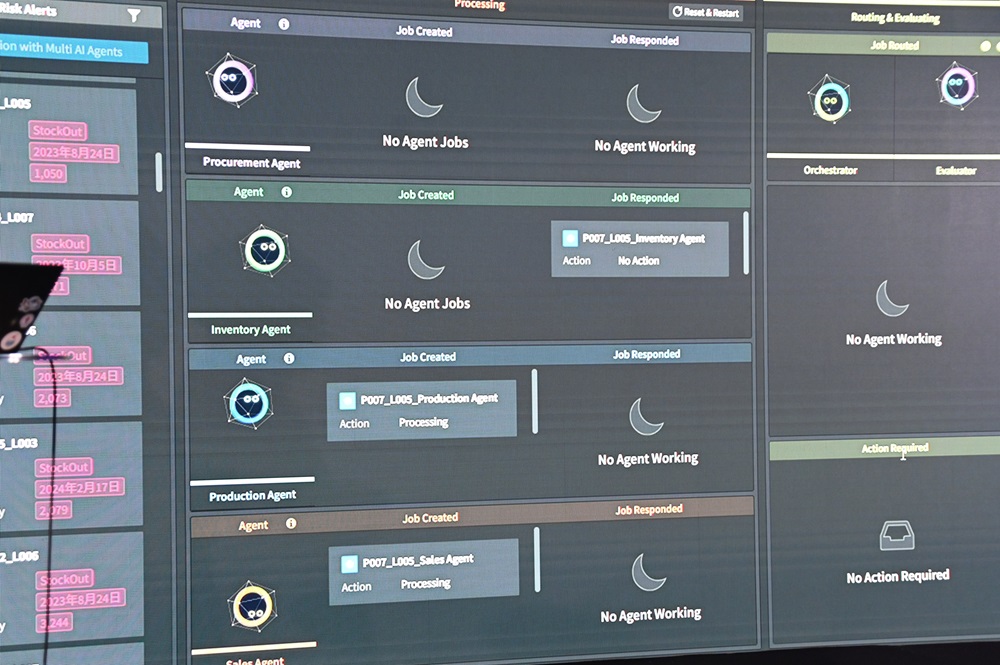
Task: Click the Sales Agent avatar icon
Action: [x=253, y=606]
